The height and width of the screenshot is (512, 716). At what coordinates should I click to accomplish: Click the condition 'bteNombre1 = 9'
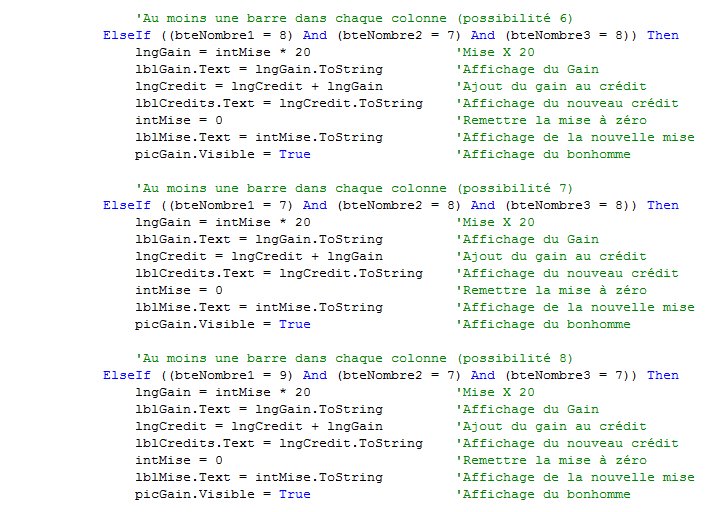(231, 375)
